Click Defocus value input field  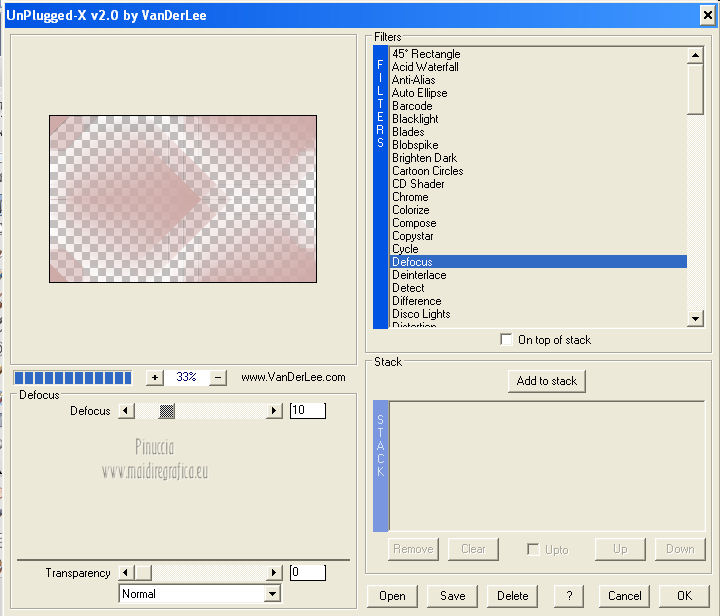click(x=308, y=410)
